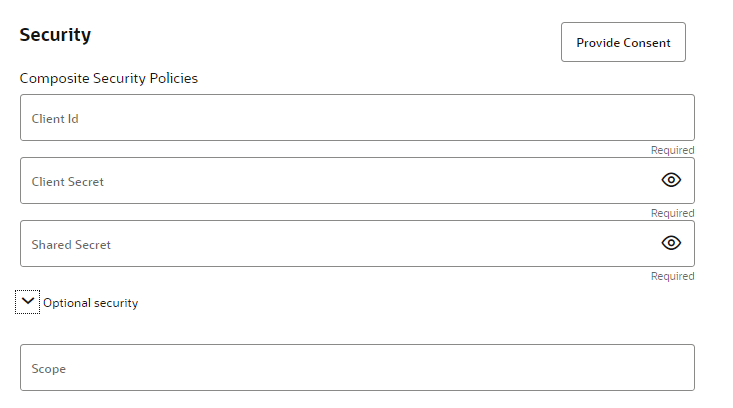The height and width of the screenshot is (408, 733).
Task: Click the Client Secret placeholder text
Action: coord(68,182)
